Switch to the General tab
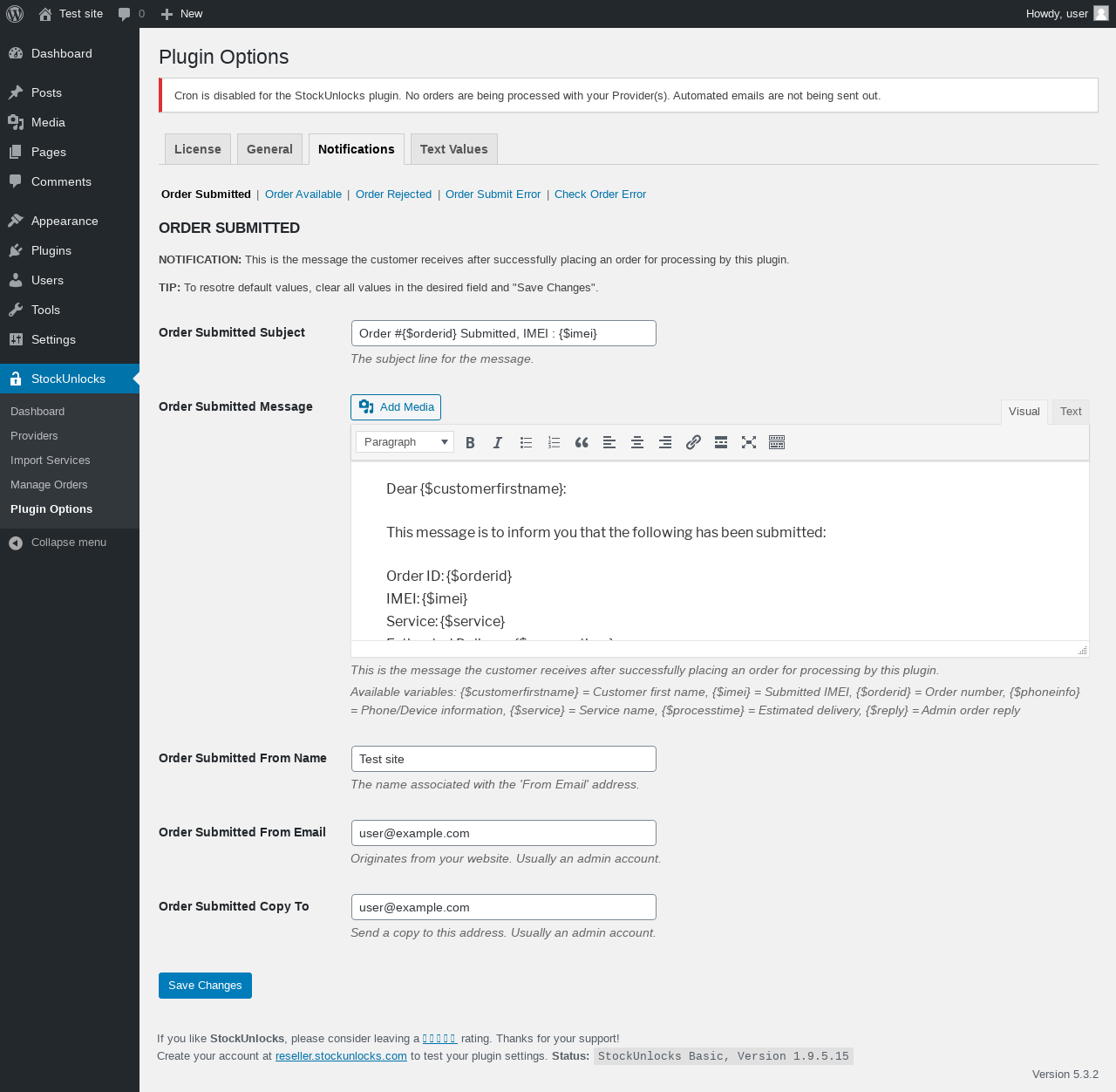Image resolution: width=1116 pixels, height=1092 pixels. coord(269,149)
